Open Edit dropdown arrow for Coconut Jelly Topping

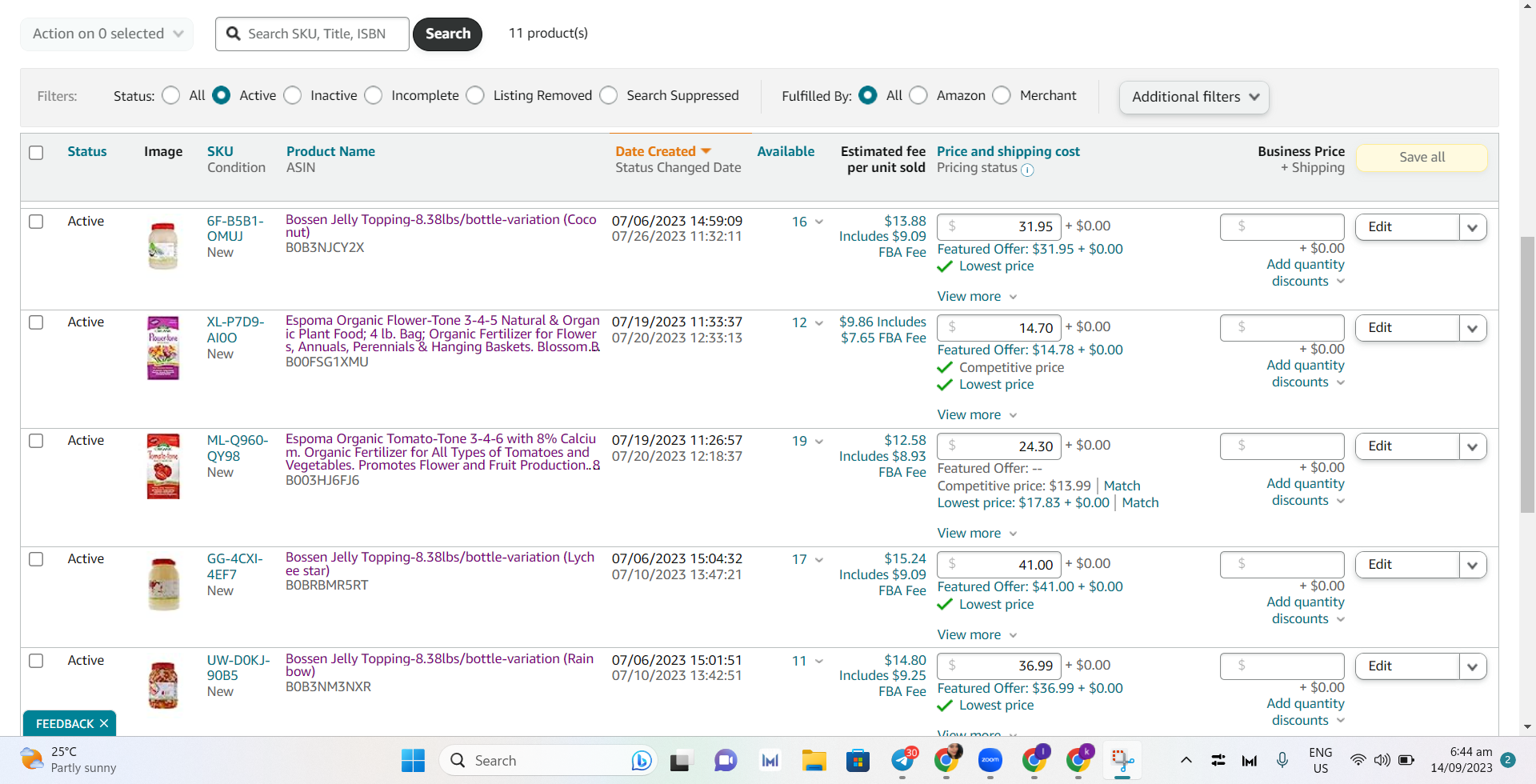pyautogui.click(x=1473, y=227)
